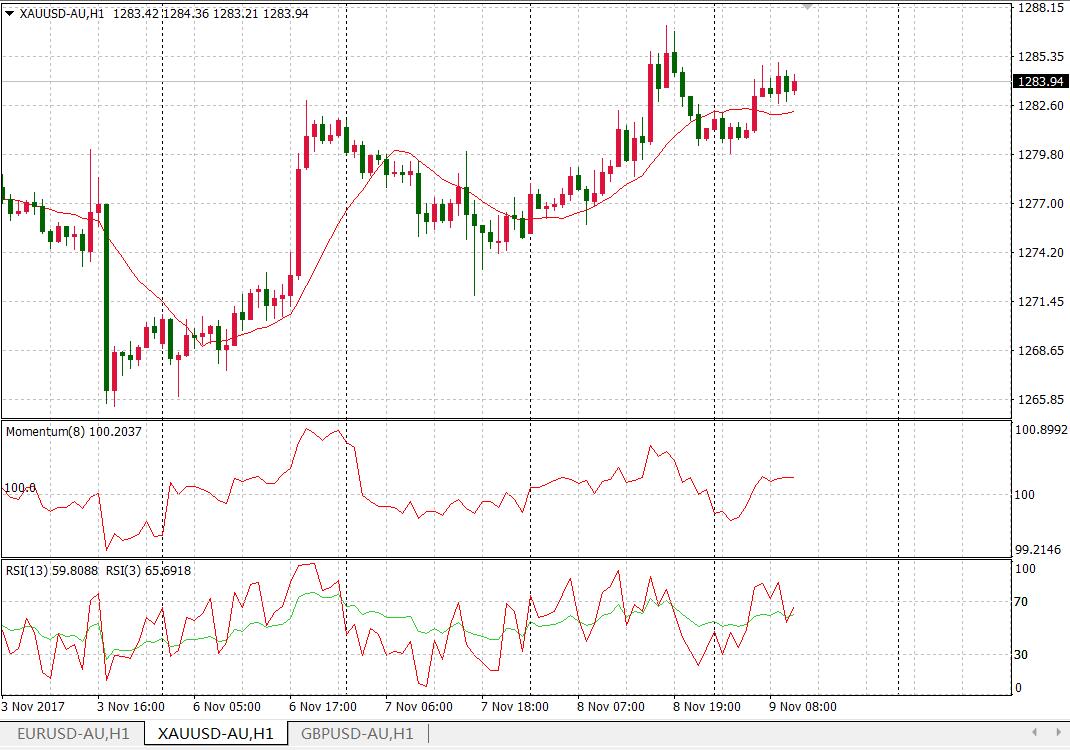1070x750 pixels.
Task: Click the 100.0 level label in Momentum panel
Action: (20, 488)
